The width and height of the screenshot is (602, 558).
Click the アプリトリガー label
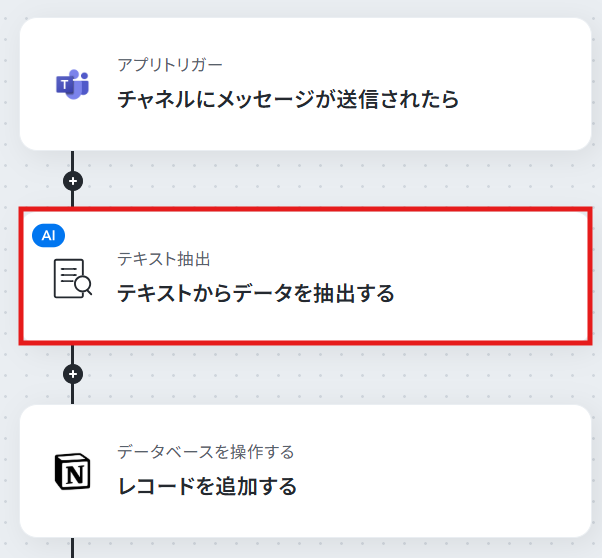coord(170,65)
